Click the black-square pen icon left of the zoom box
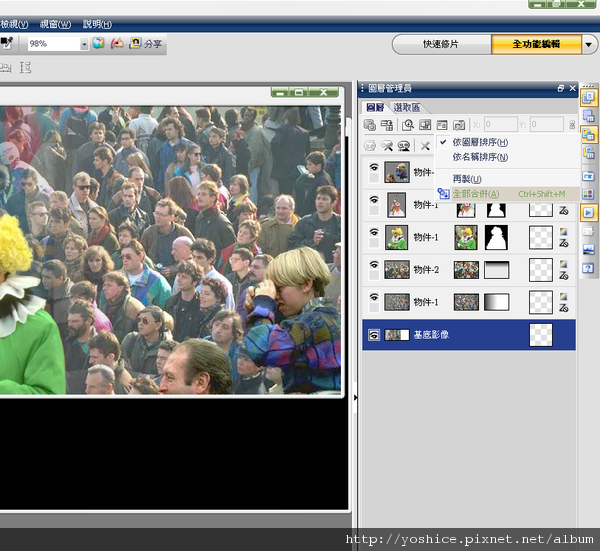The width and height of the screenshot is (600, 551). point(7,43)
